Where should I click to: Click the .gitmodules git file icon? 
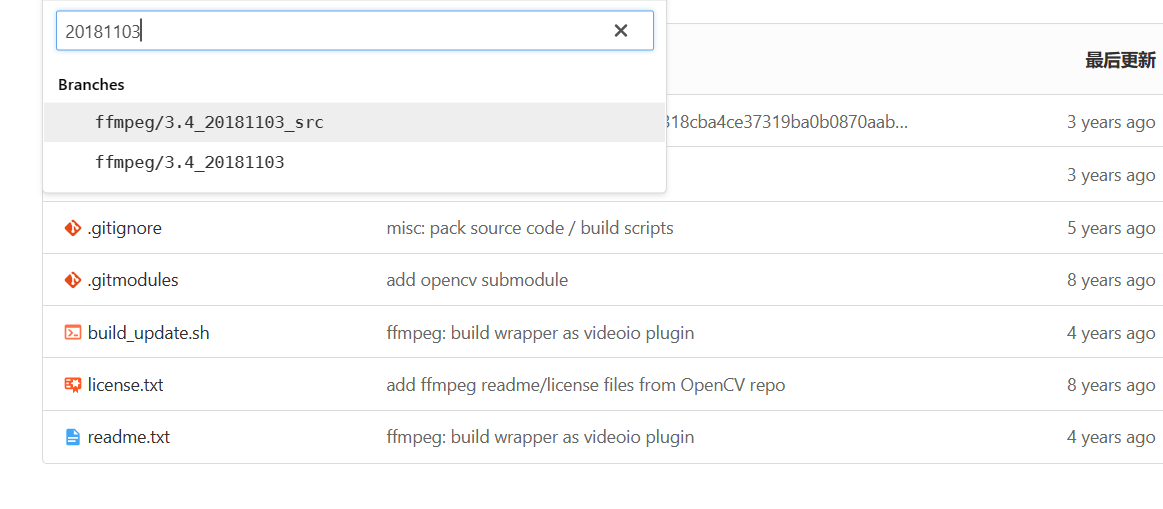point(72,280)
